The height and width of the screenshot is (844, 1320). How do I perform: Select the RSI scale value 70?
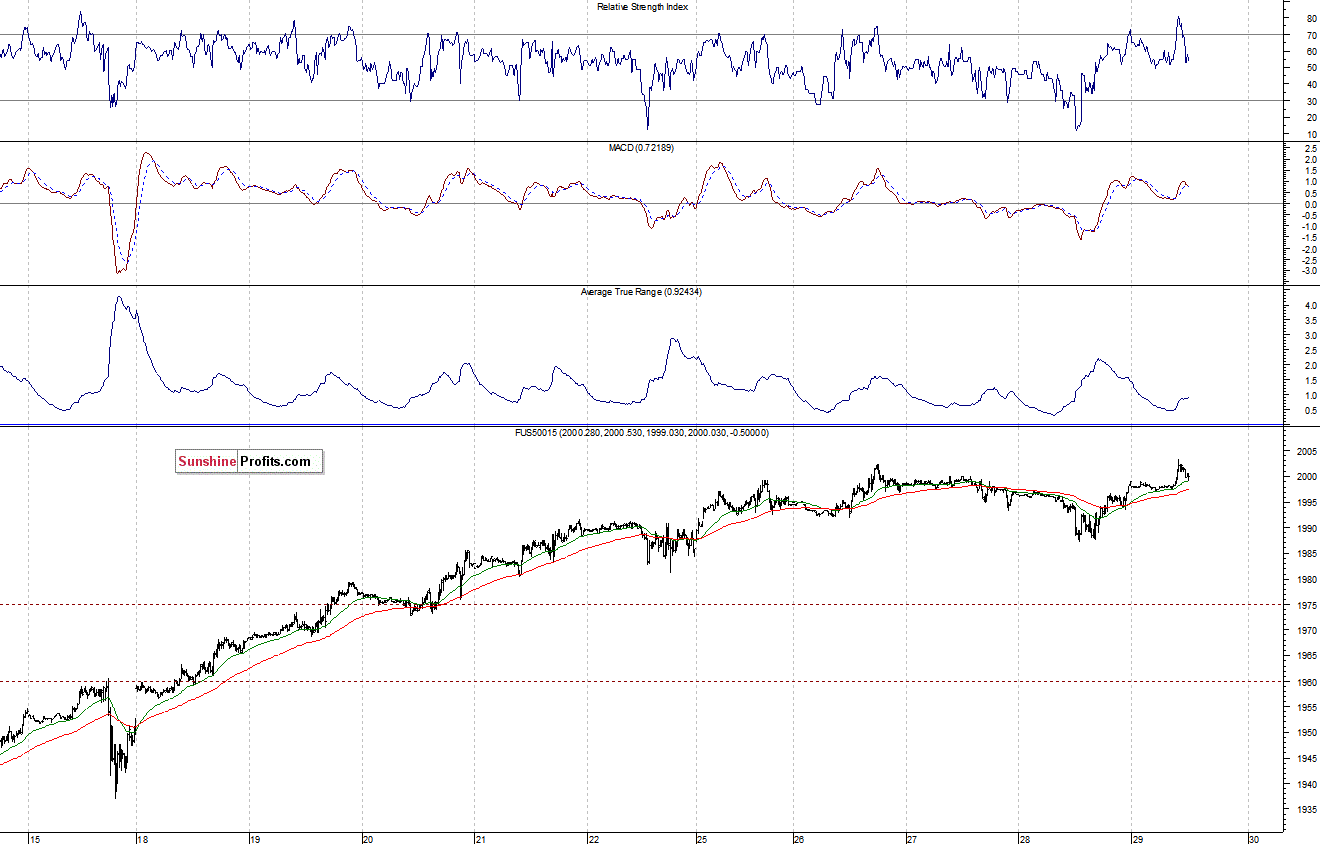[1310, 35]
